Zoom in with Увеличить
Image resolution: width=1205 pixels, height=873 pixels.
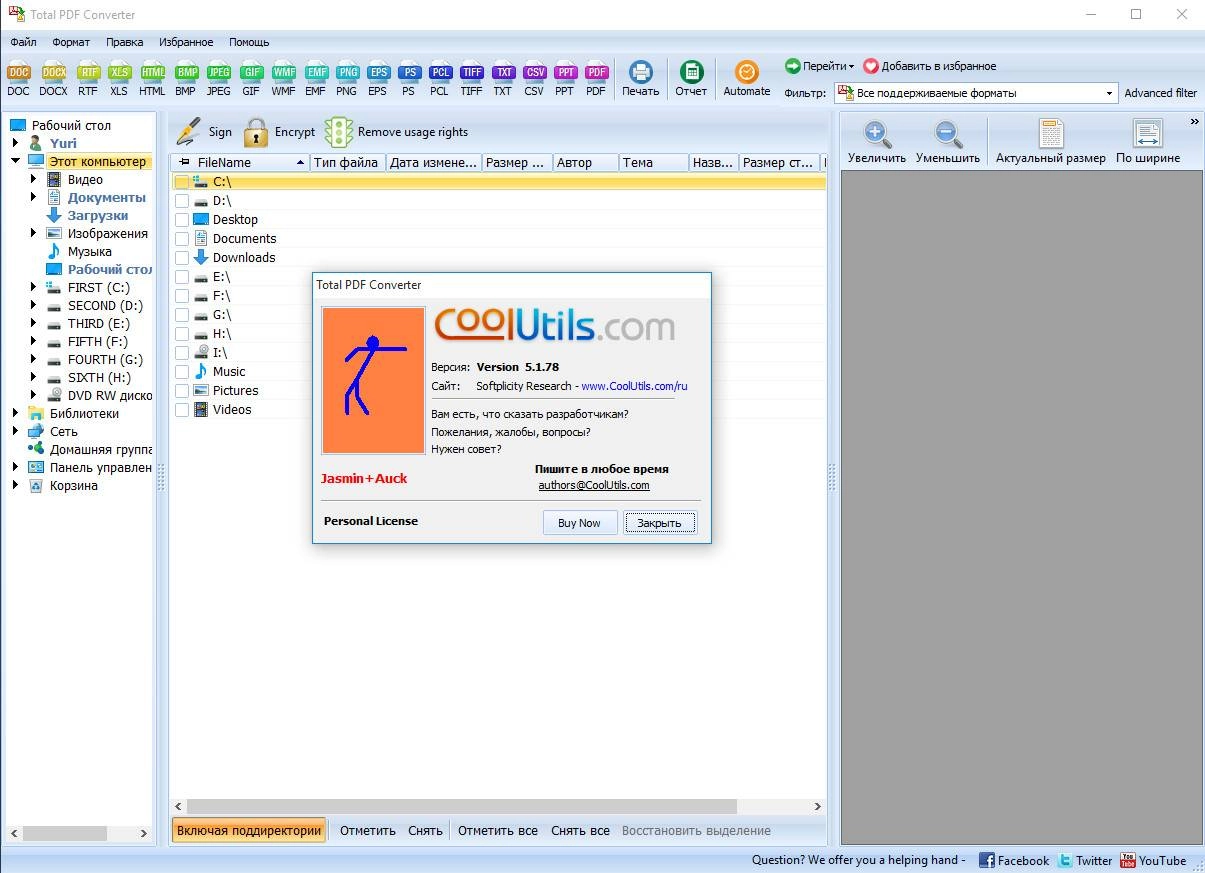(x=877, y=142)
